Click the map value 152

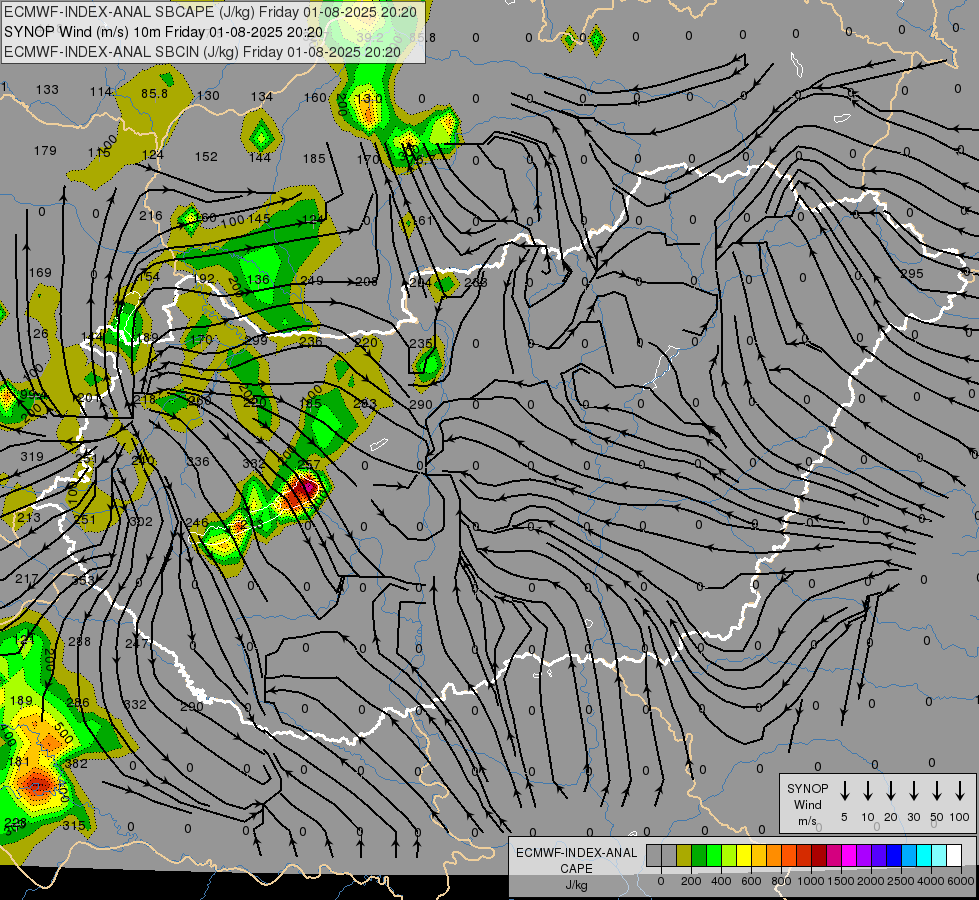(x=206, y=157)
